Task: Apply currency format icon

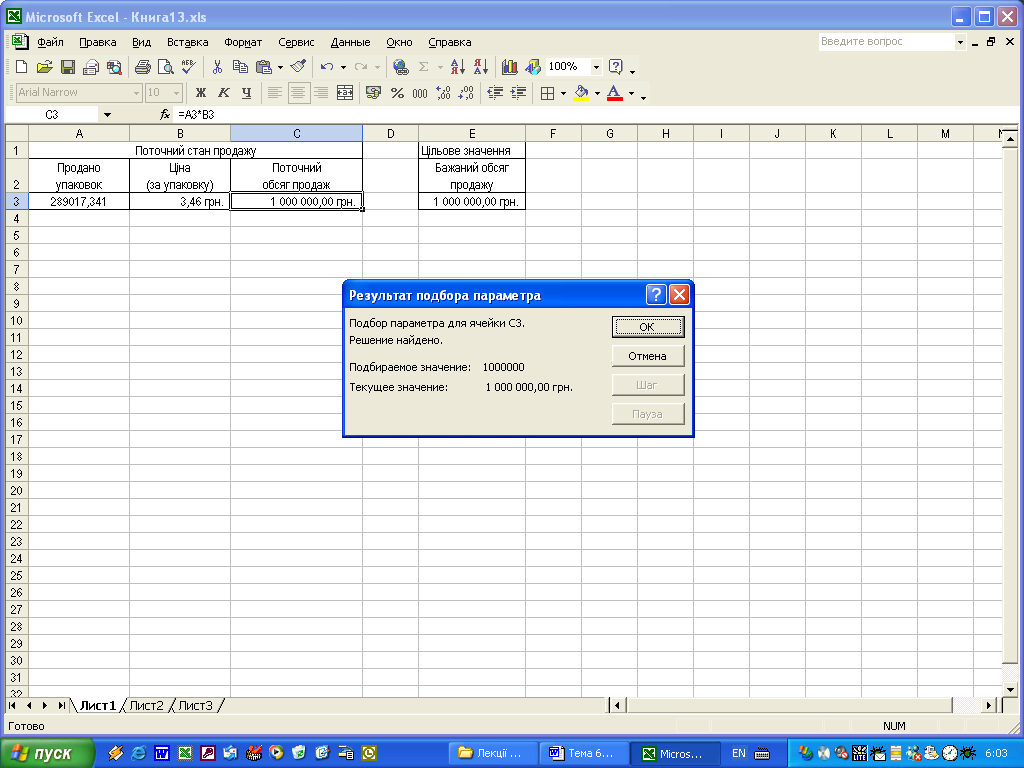Action: pyautogui.click(x=374, y=93)
